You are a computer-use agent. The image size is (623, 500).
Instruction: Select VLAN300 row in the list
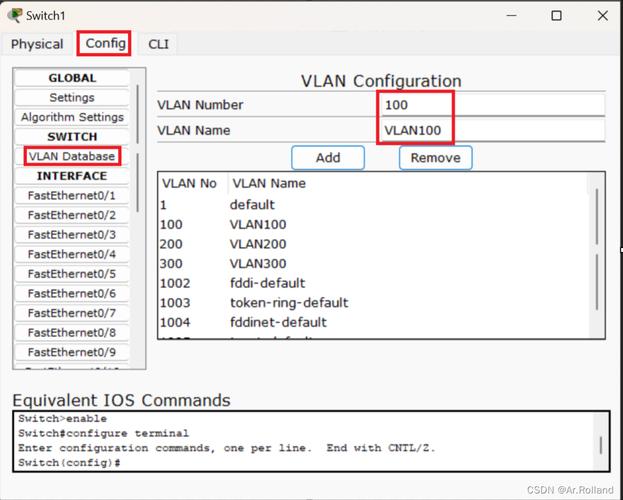click(373, 264)
